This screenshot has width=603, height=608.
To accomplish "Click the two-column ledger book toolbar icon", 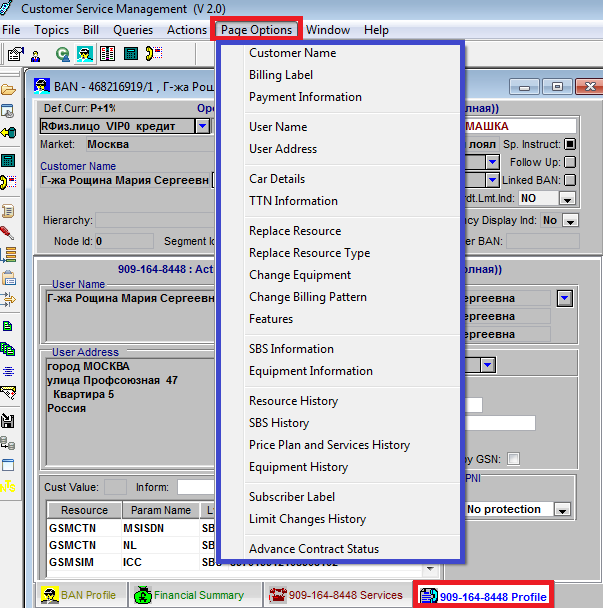I will [x=107, y=54].
